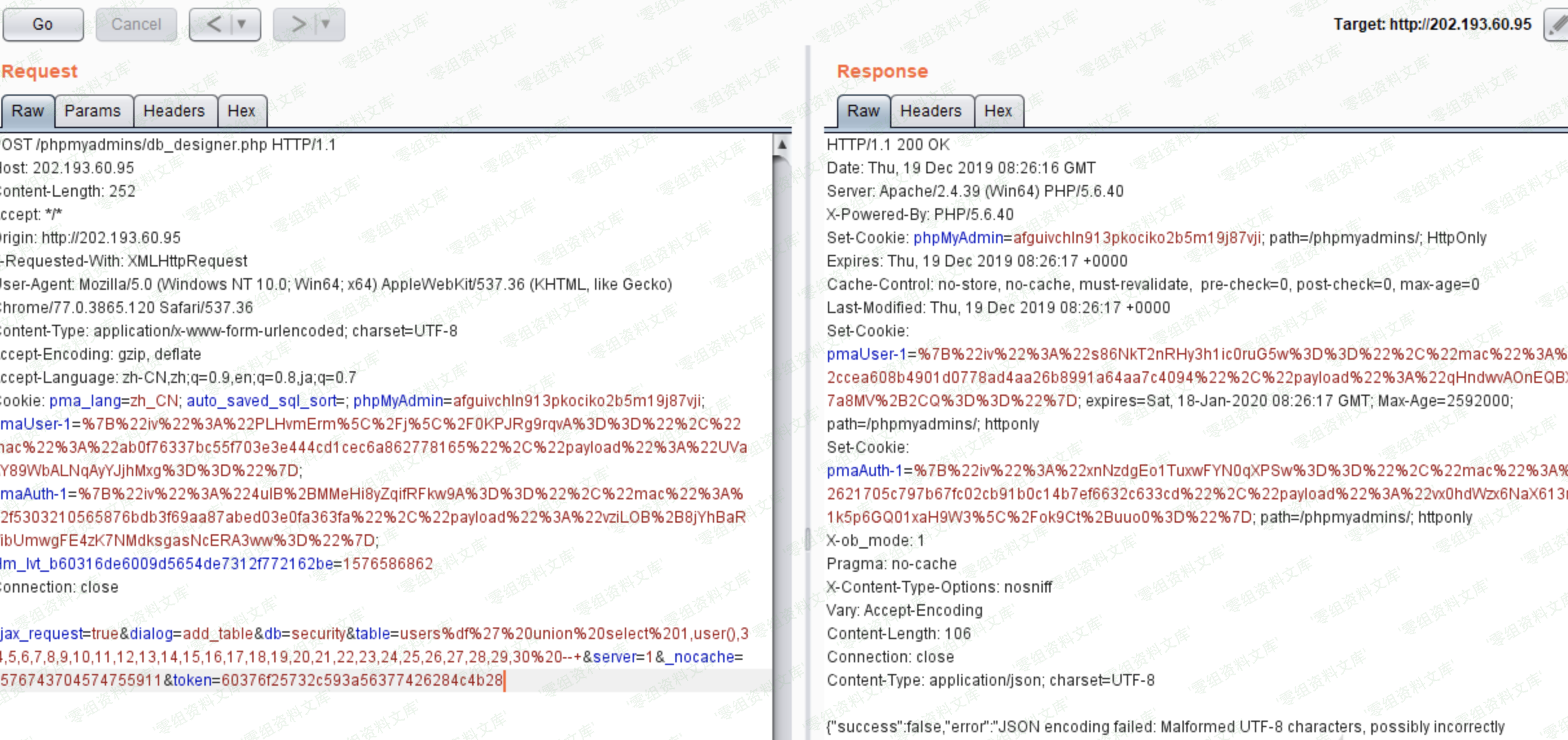Go to previous request with left arrow

coord(213,25)
